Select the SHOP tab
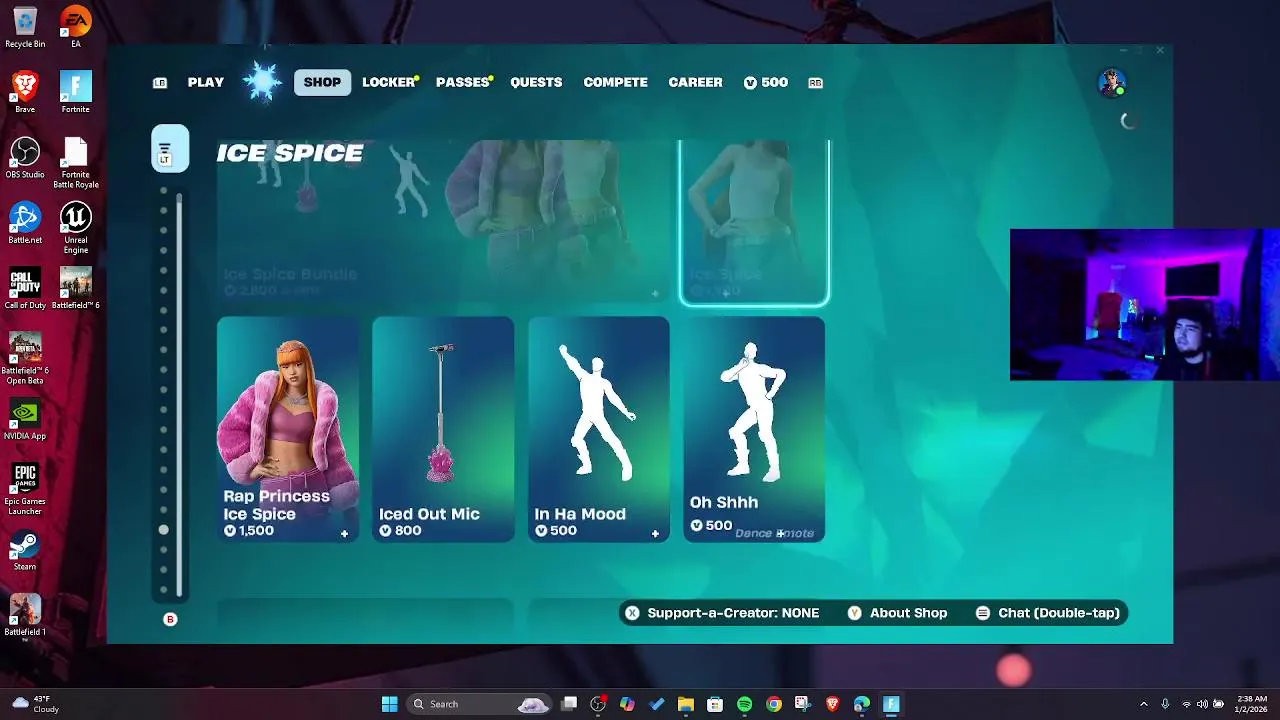 pos(322,83)
